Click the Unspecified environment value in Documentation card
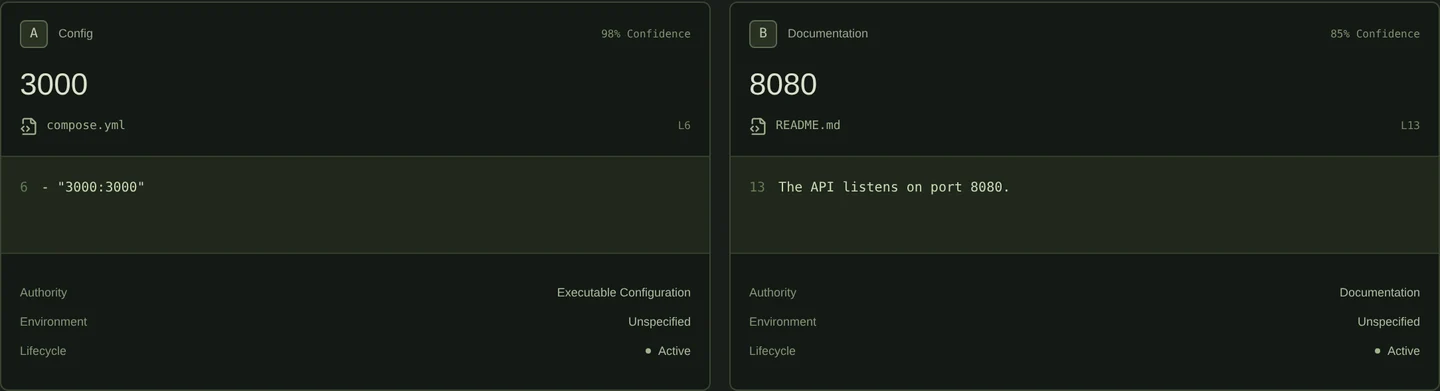Screen dimensions: 1440x391 click(1389, 322)
